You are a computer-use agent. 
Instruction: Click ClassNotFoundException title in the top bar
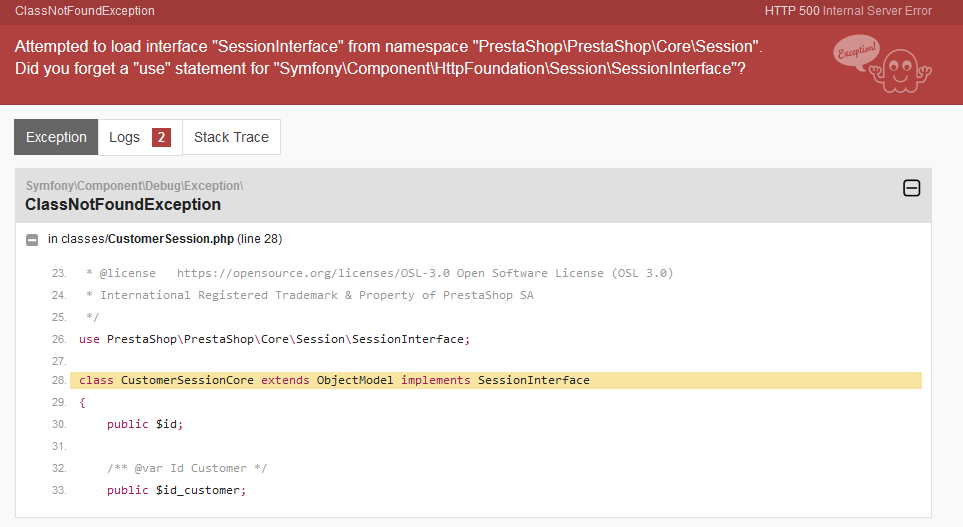85,11
